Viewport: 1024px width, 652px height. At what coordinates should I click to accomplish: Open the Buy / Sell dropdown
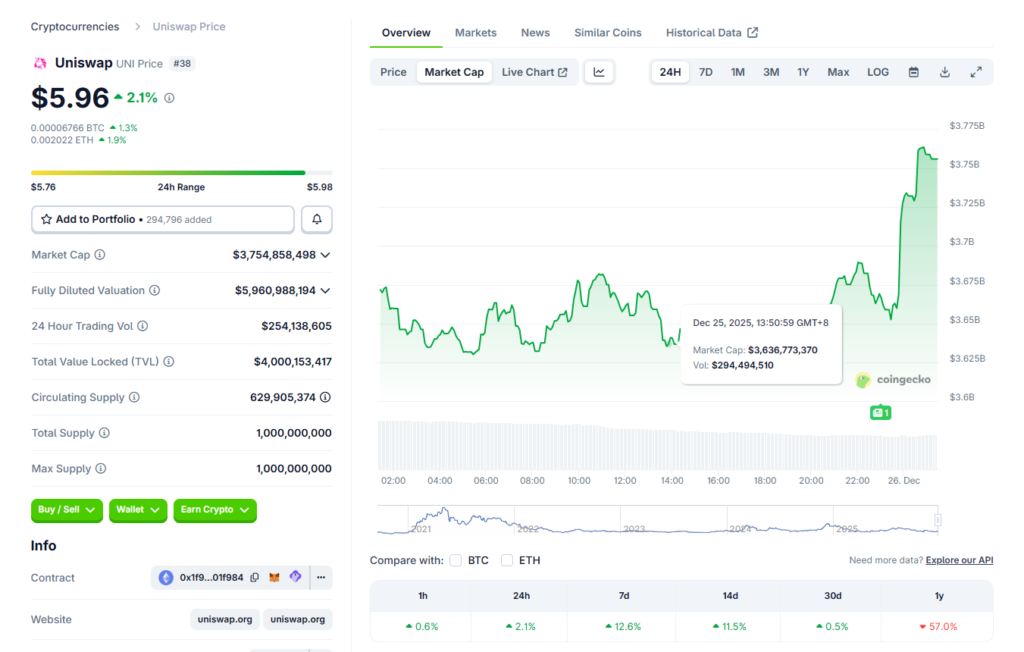(67, 510)
